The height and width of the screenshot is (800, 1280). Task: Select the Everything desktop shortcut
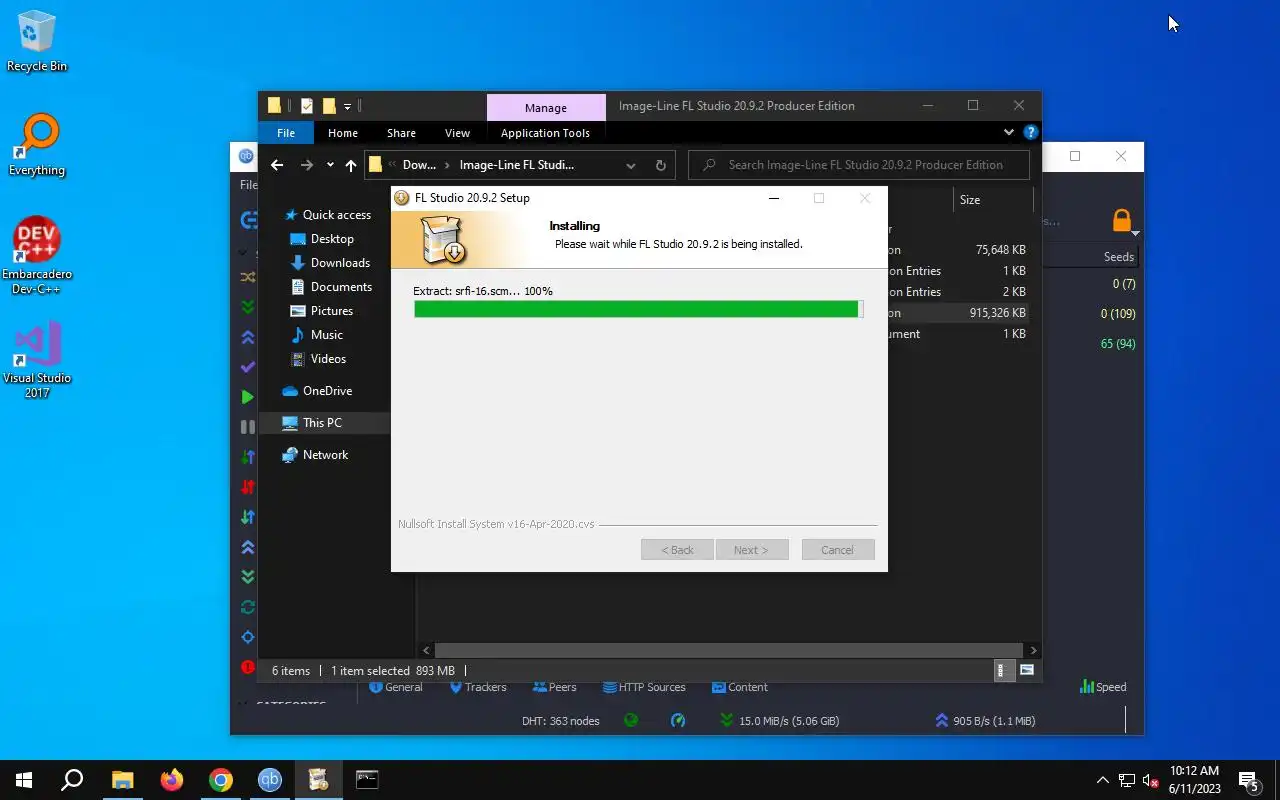pos(37,145)
